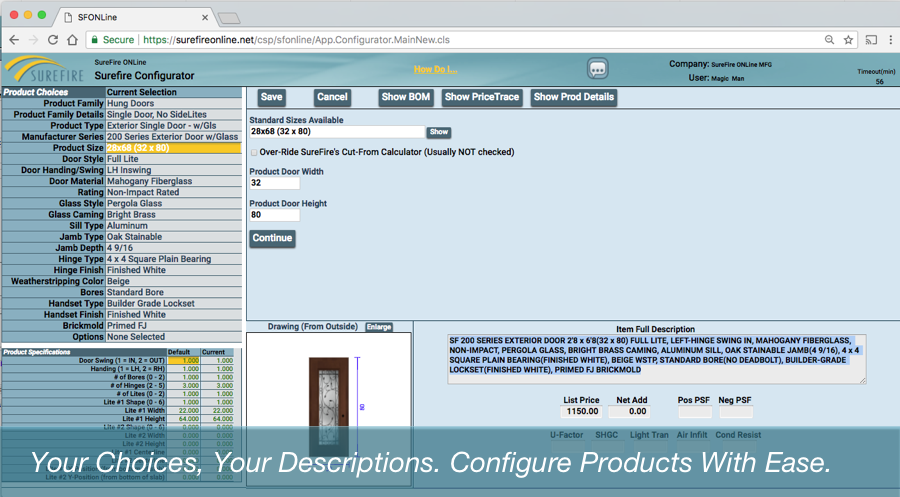Click Door Swing default value cell
This screenshot has width=900, height=497.
[184, 360]
